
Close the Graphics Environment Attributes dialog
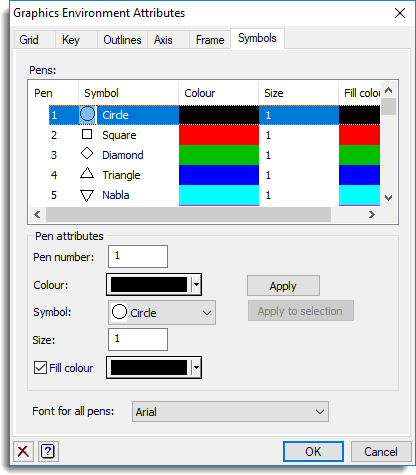click(400, 13)
